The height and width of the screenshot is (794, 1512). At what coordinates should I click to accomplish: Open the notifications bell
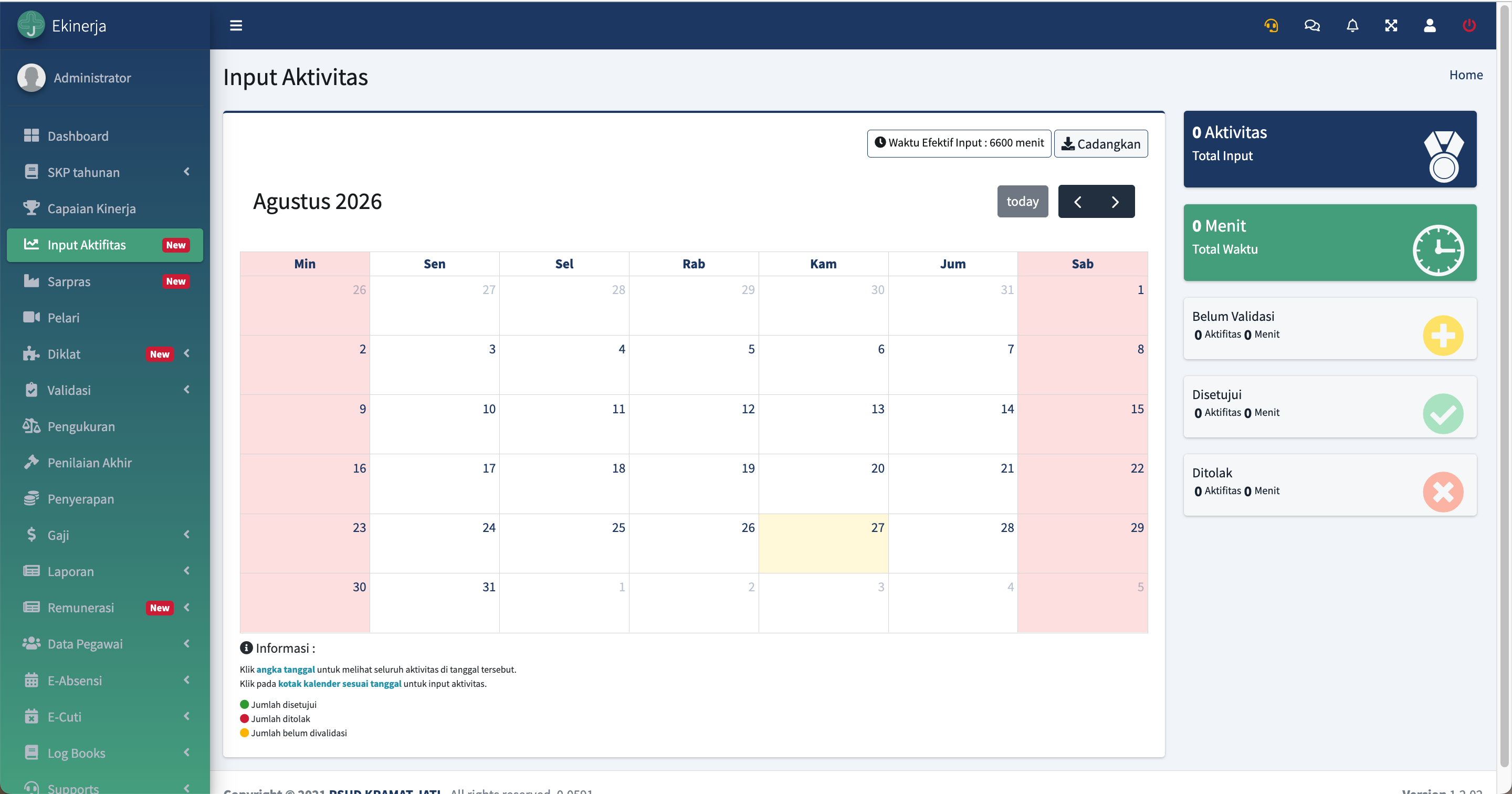click(1352, 25)
